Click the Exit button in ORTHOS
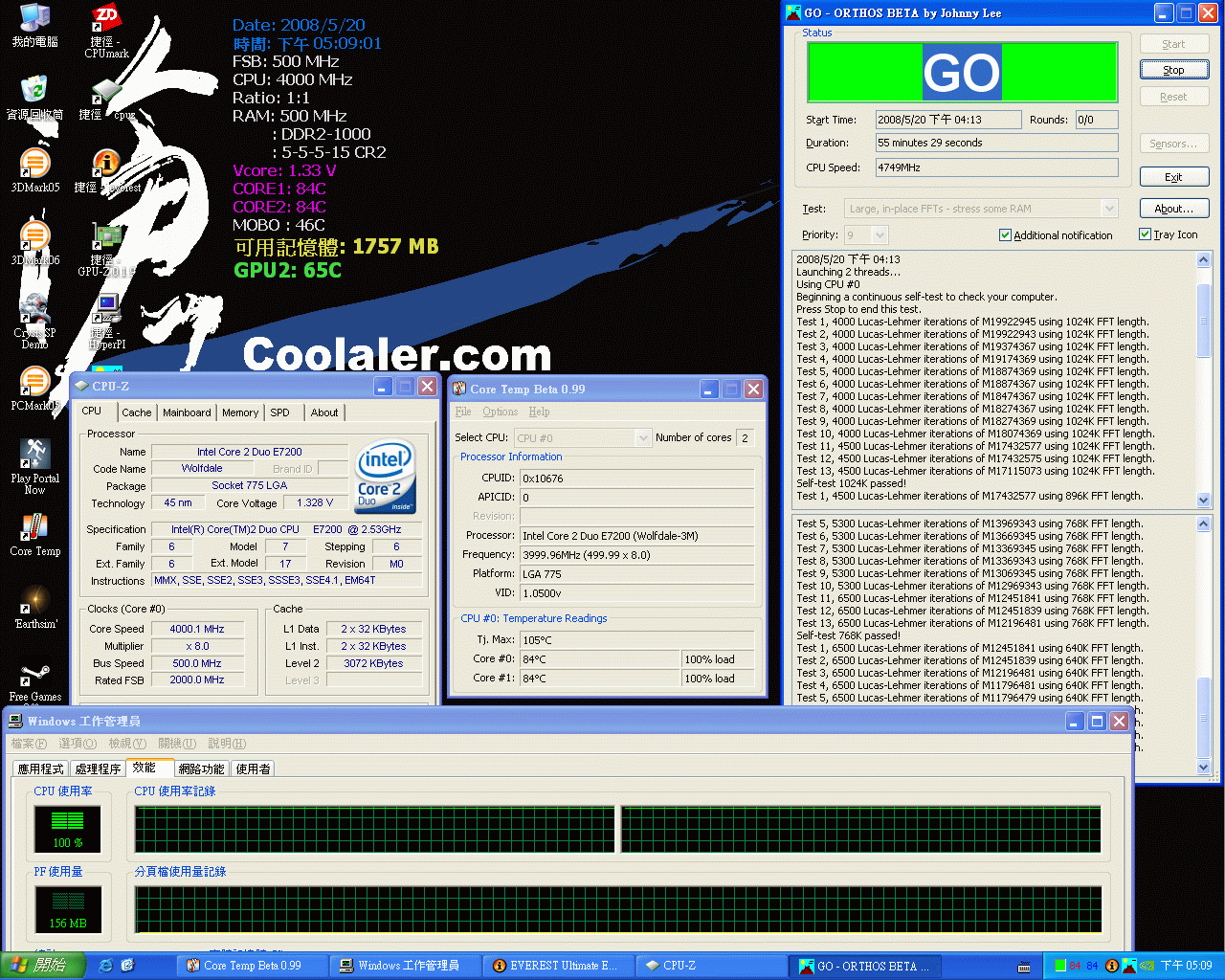Image resolution: width=1225 pixels, height=980 pixels. point(1173,177)
